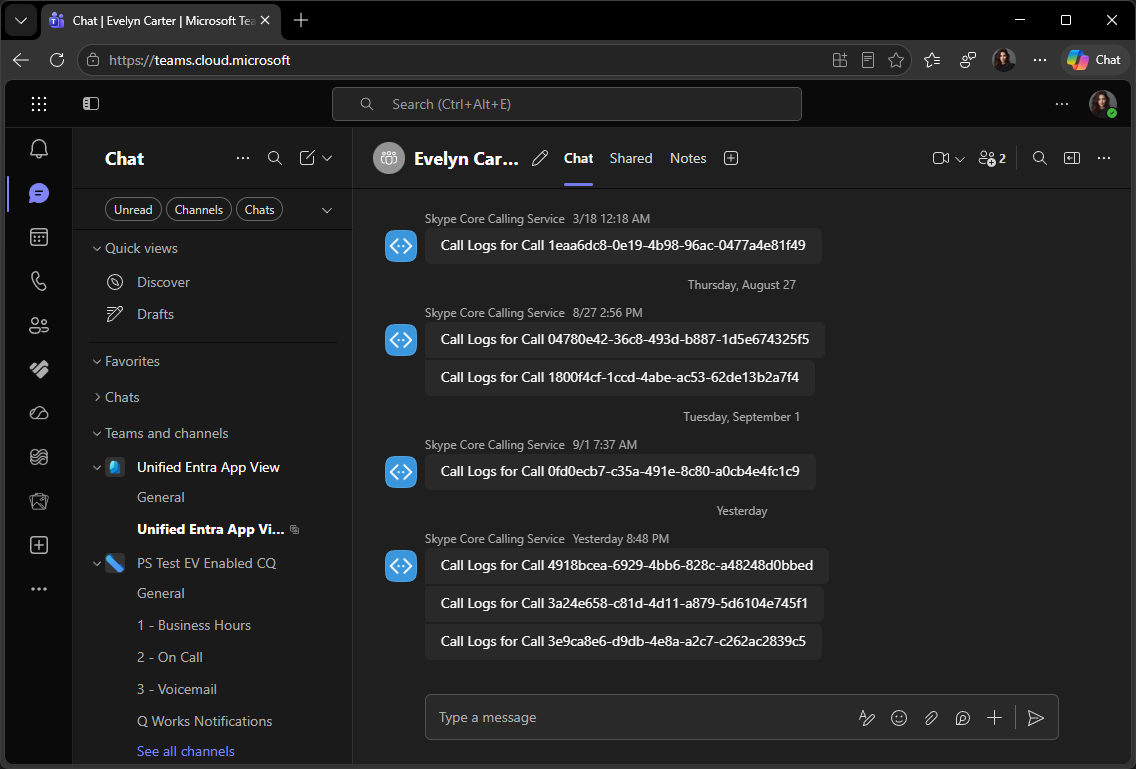
Task: Open the 1 - Business Hours channel
Action: click(193, 625)
